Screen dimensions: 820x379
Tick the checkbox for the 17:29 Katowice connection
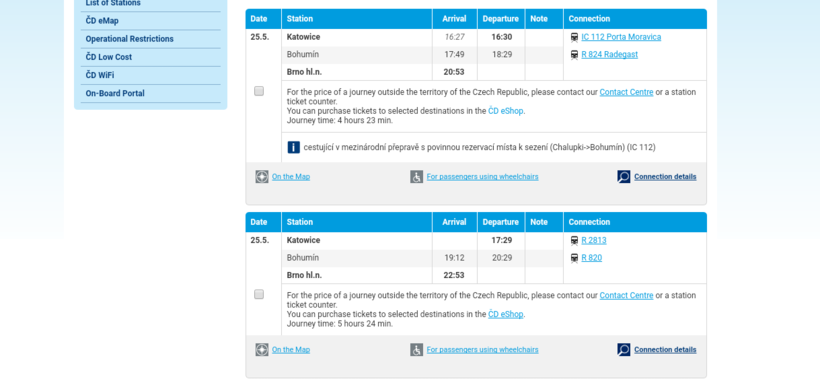259,294
